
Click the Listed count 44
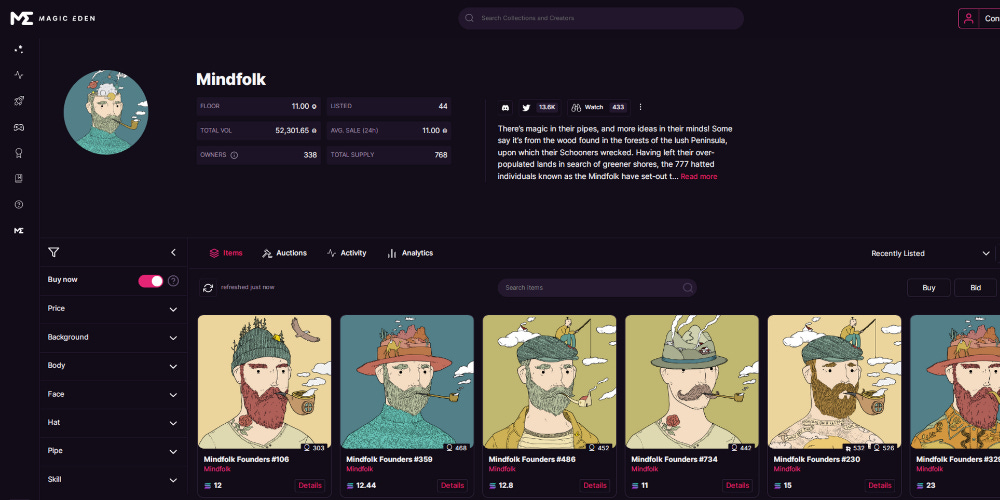[443, 107]
